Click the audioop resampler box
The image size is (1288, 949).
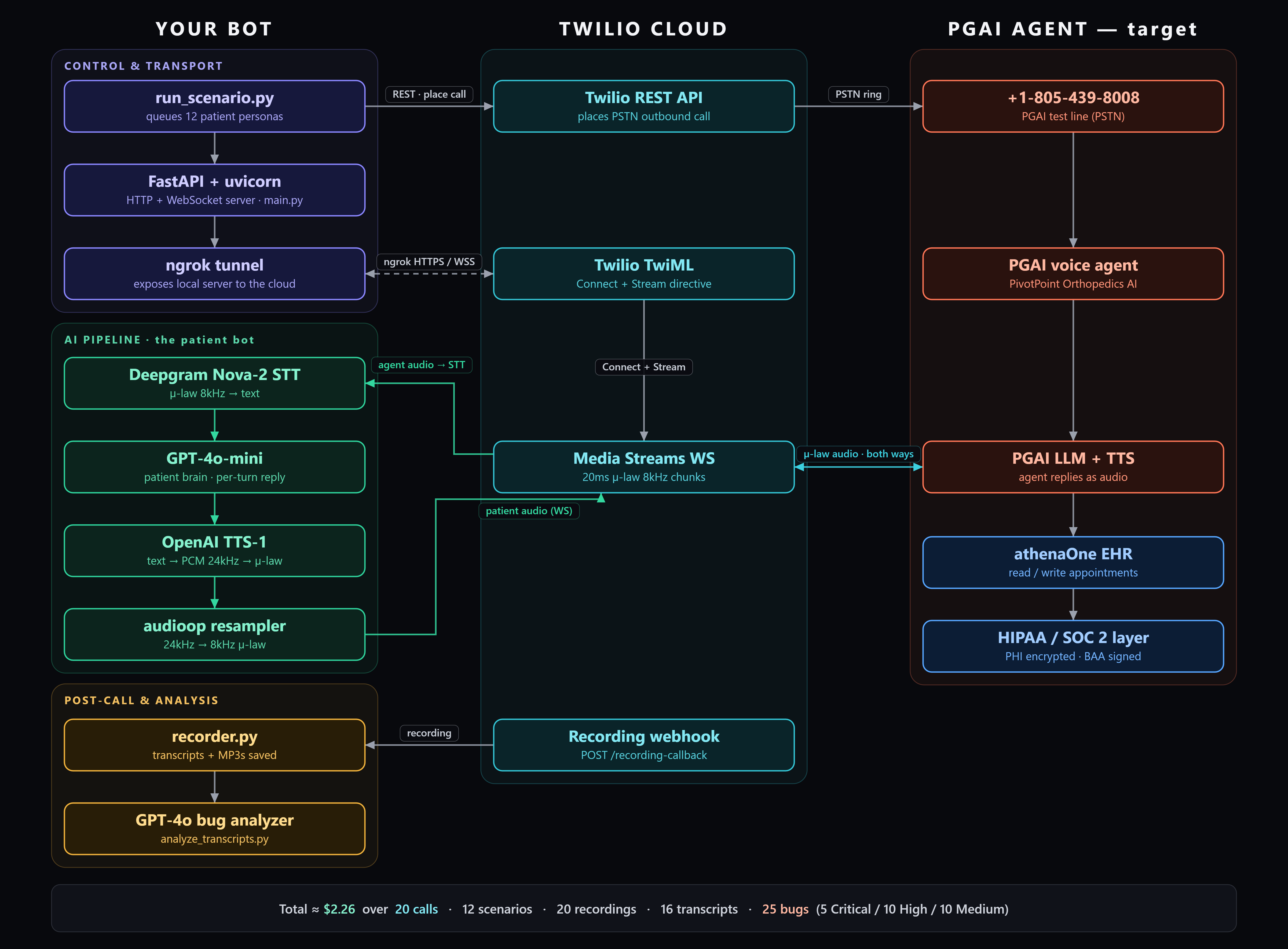click(x=214, y=635)
